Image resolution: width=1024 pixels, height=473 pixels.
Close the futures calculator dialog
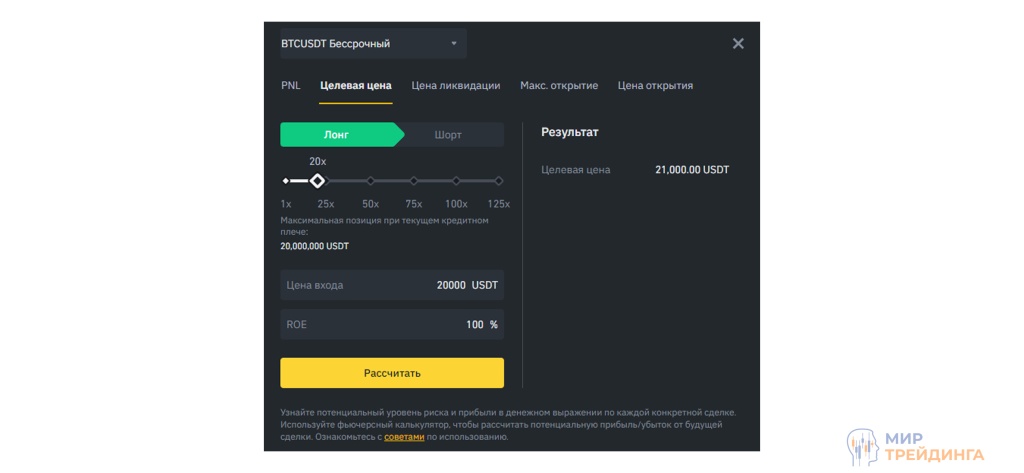(738, 43)
